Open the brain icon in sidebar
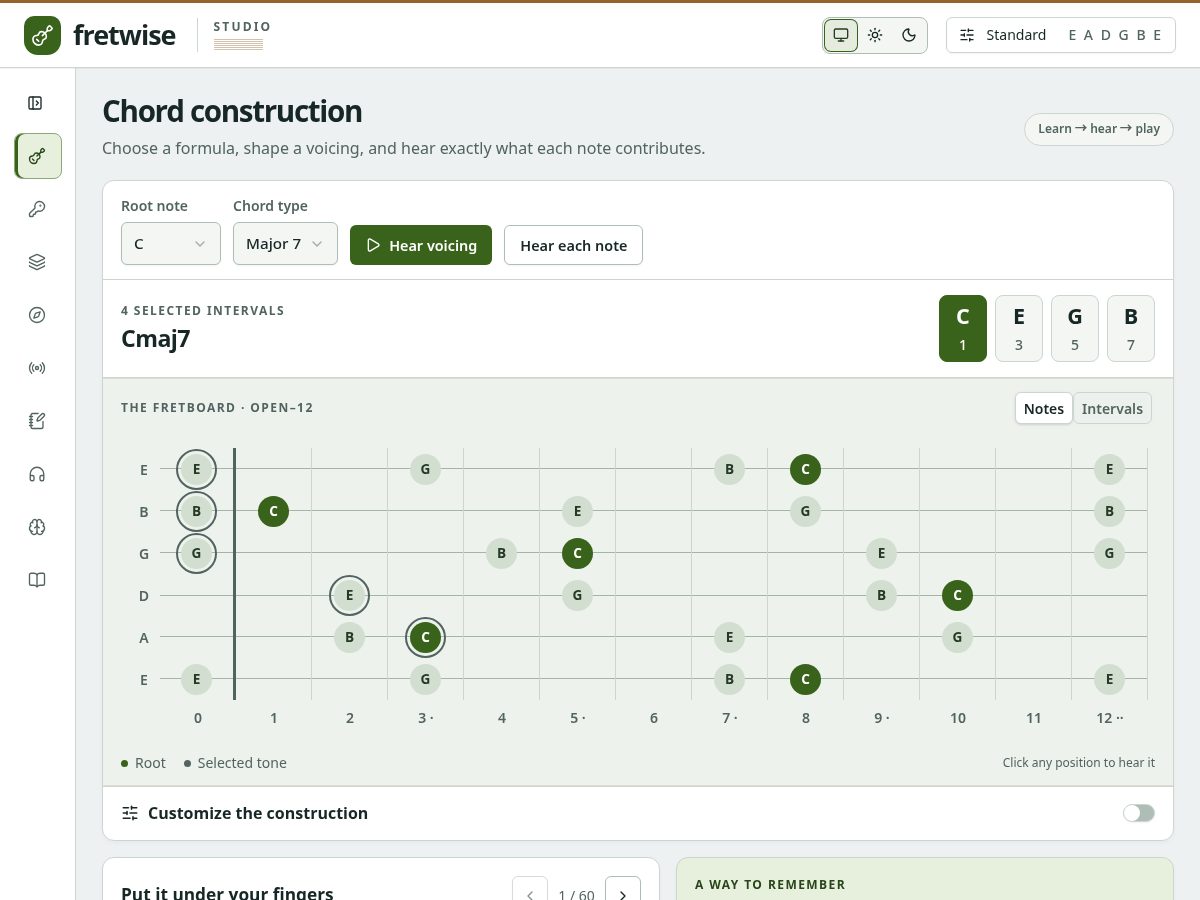 click(x=37, y=527)
